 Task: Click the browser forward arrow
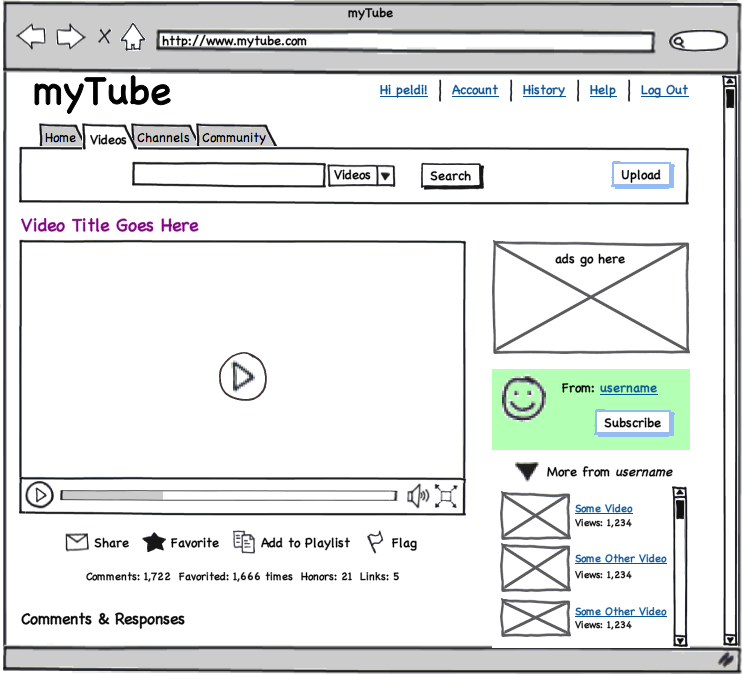click(71, 36)
